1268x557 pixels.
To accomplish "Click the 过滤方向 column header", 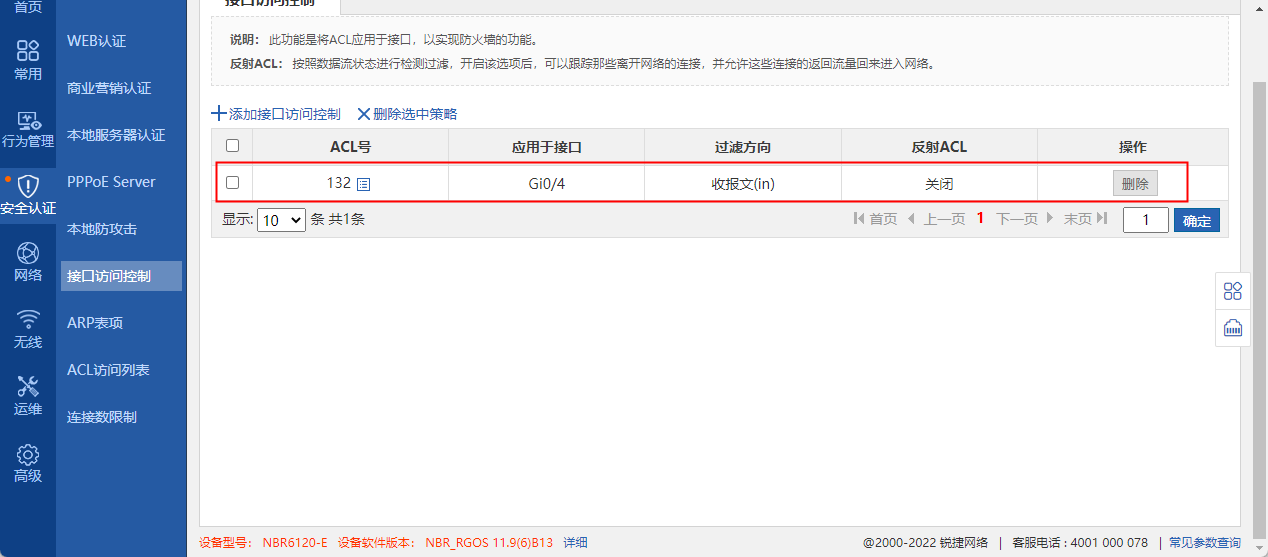I will pyautogui.click(x=743, y=147).
